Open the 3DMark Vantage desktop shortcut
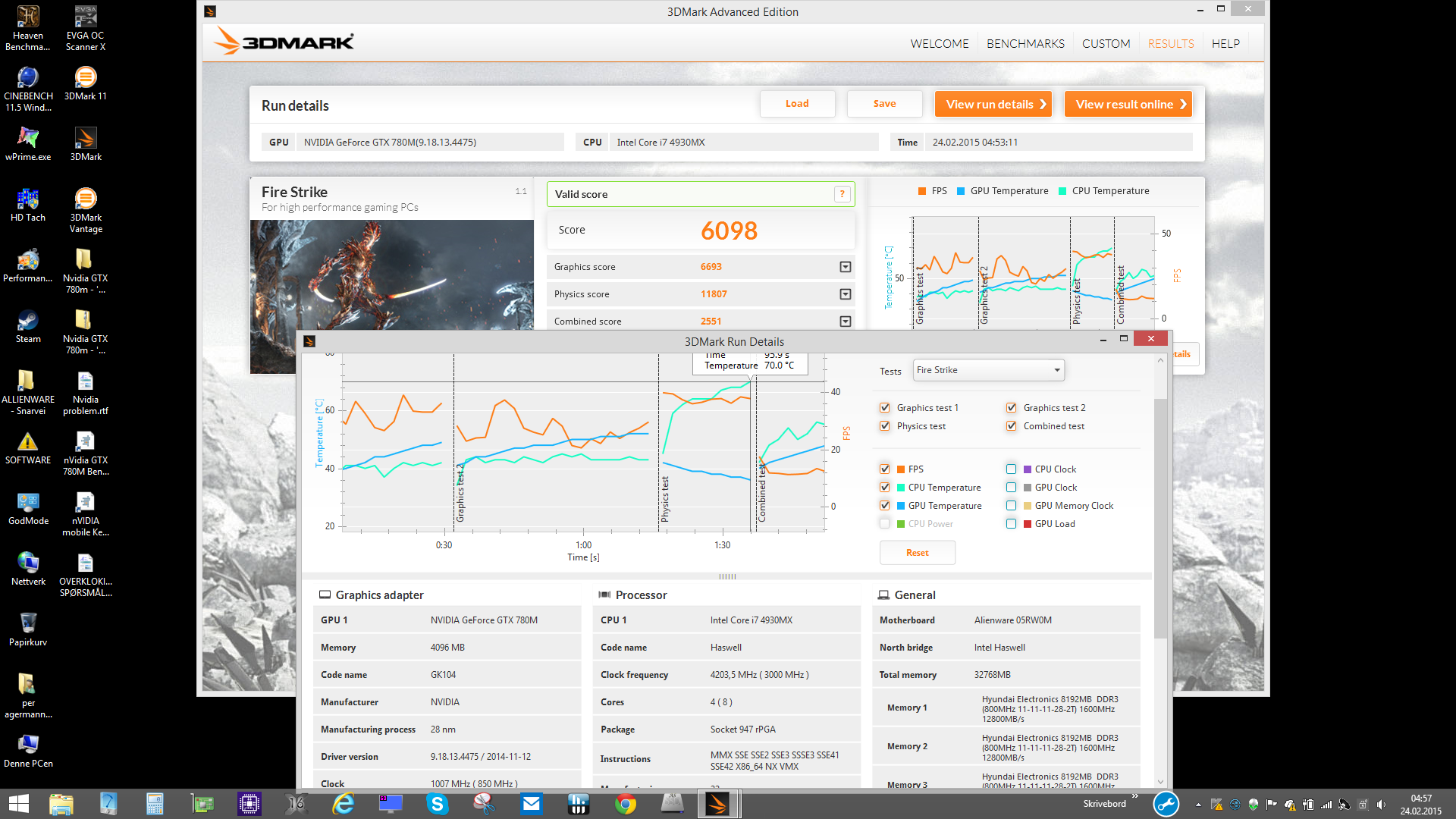The width and height of the screenshot is (1456, 819). tap(86, 210)
